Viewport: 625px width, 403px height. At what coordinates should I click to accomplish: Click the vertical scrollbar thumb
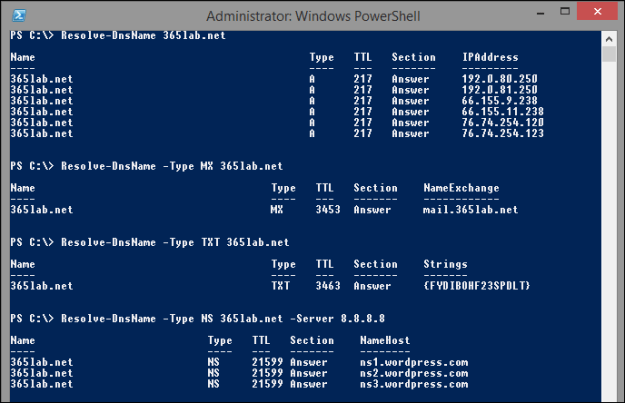[609, 56]
